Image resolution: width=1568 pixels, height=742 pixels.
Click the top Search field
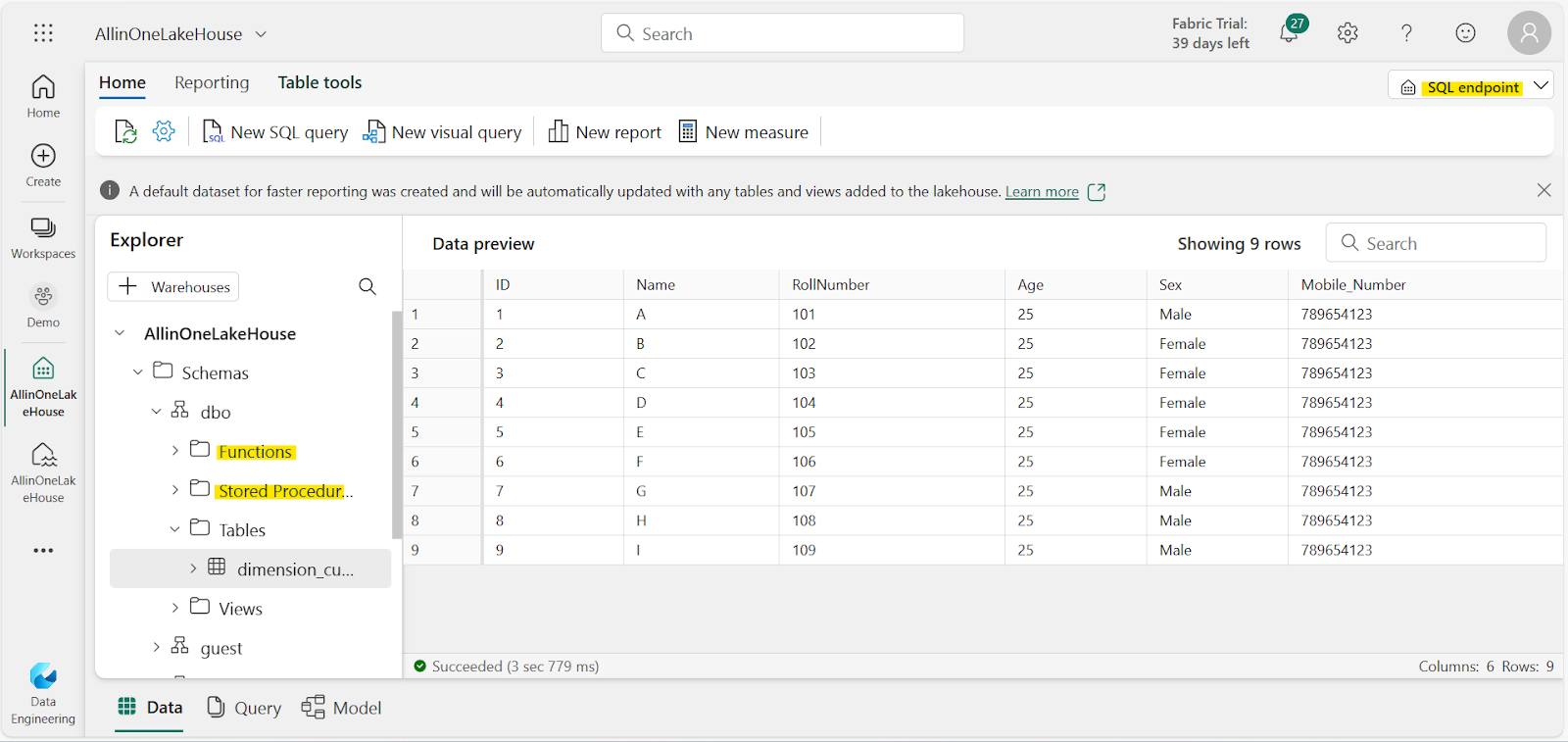pyautogui.click(x=782, y=33)
